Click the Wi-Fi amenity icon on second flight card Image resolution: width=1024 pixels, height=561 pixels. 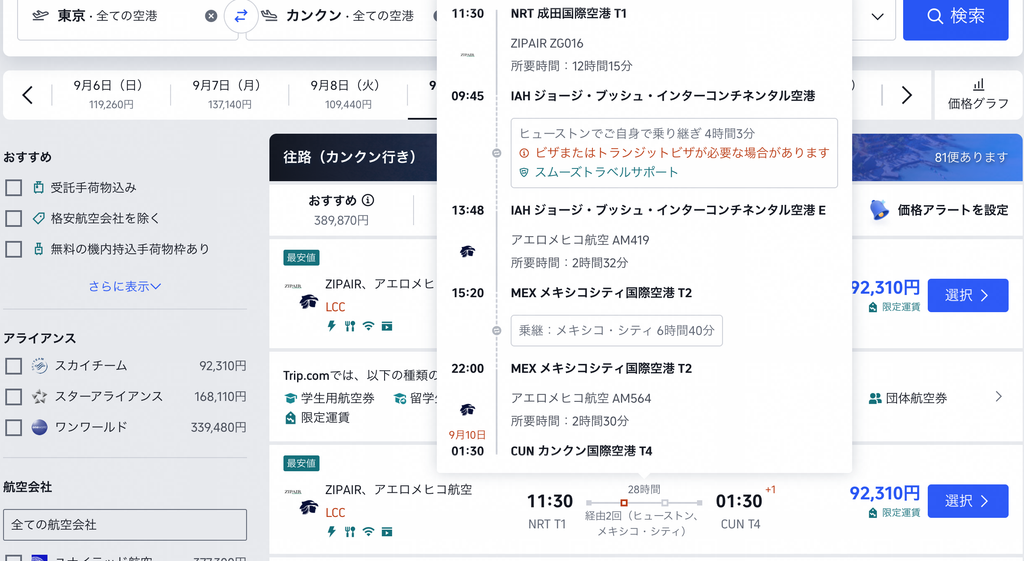(x=368, y=532)
